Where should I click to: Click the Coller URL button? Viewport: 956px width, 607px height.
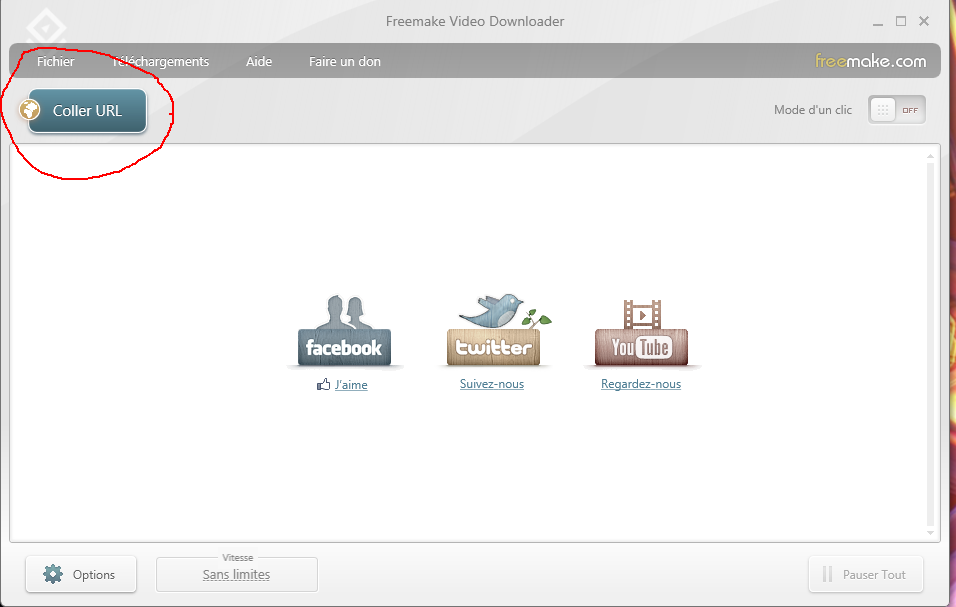click(x=87, y=111)
